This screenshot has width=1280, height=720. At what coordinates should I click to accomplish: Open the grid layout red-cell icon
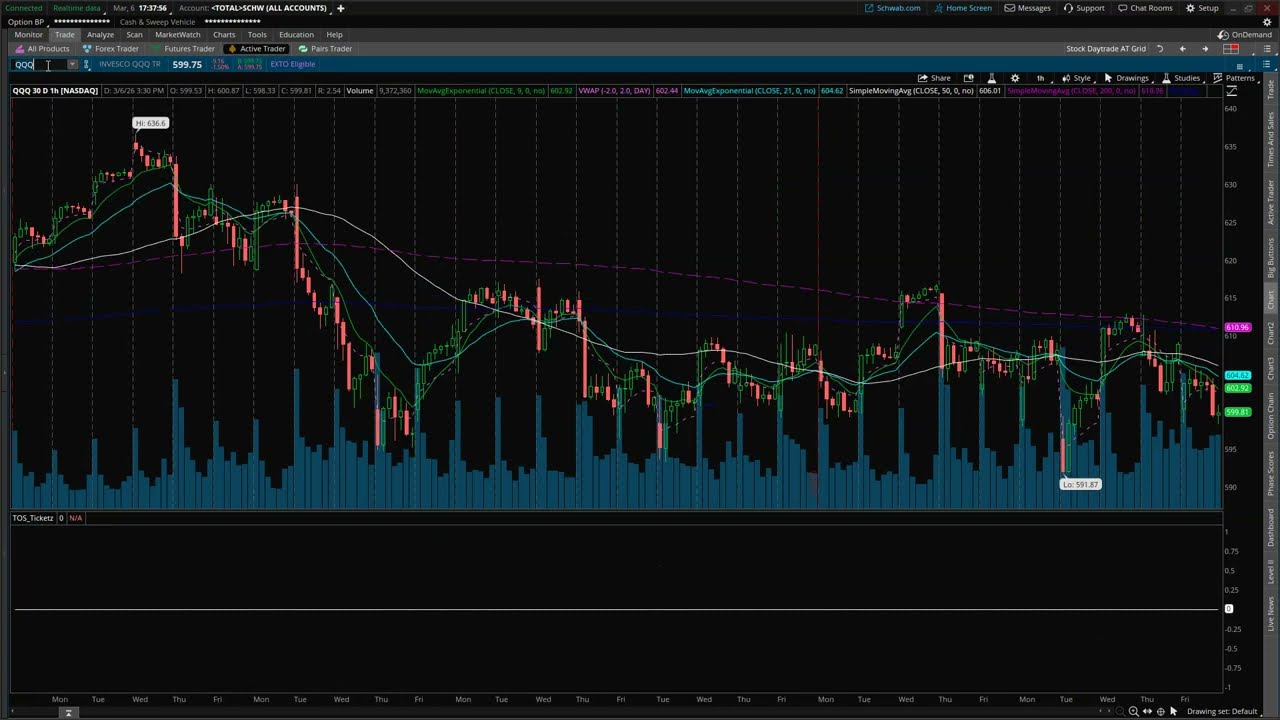pos(1231,49)
